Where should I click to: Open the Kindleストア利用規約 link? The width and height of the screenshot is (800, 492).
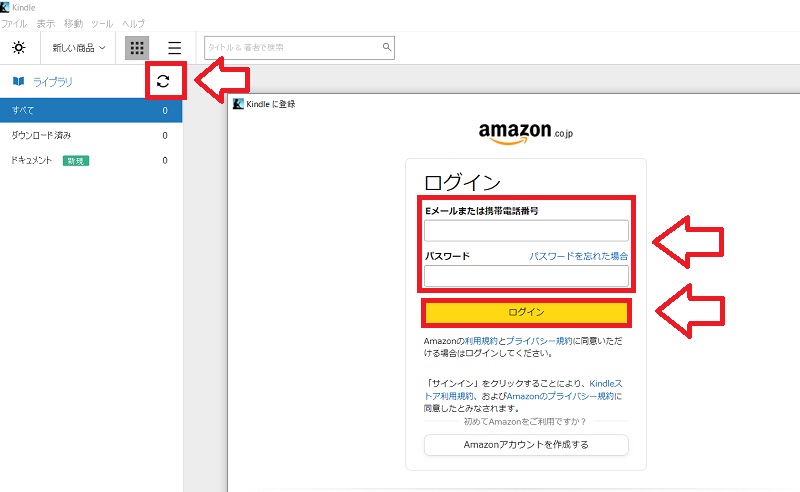[x=523, y=389]
